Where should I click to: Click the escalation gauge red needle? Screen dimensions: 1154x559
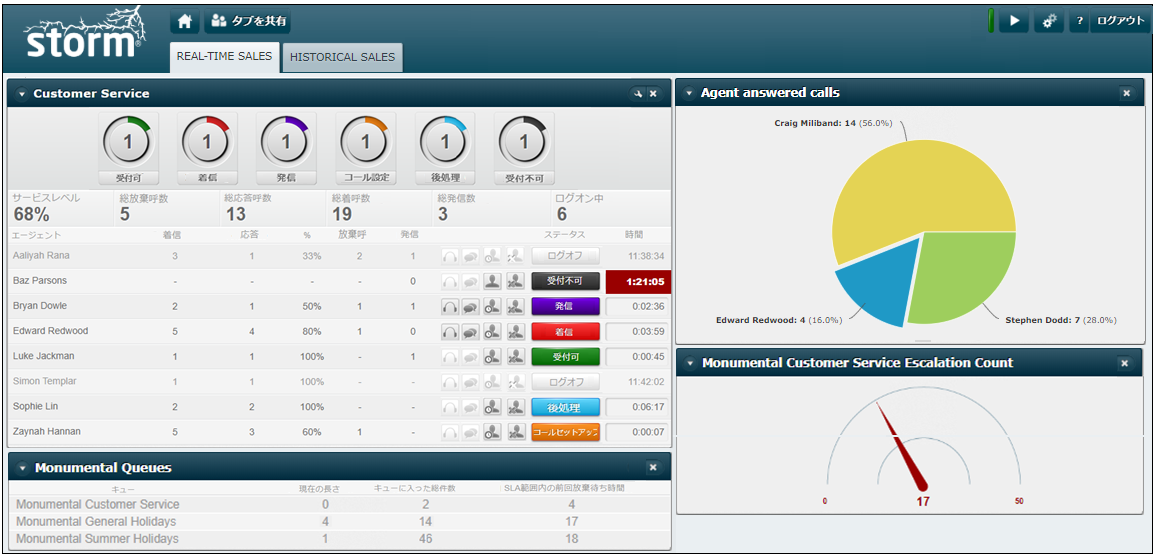point(901,446)
